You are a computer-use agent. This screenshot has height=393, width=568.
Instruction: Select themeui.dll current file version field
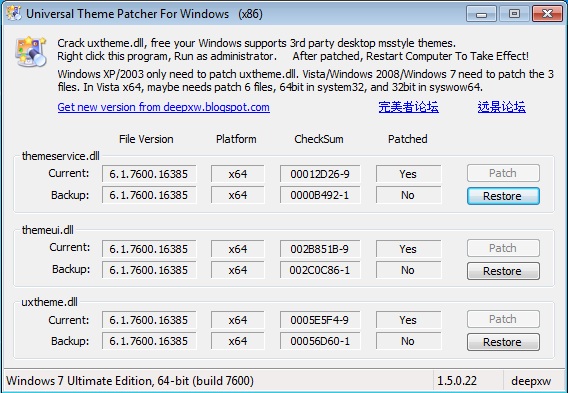point(149,249)
